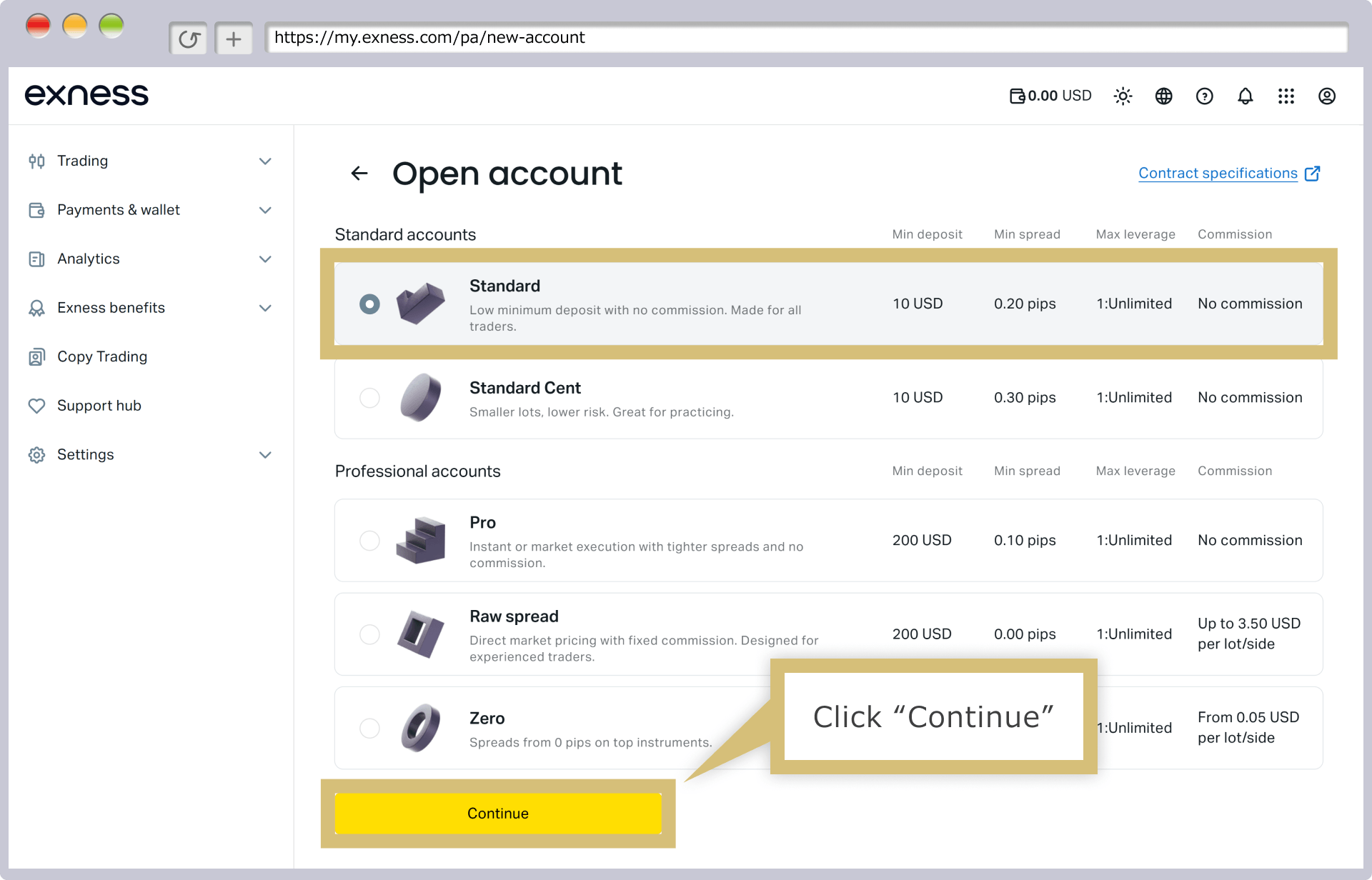The height and width of the screenshot is (880, 1372).
Task: Open the help question mark icon
Action: 1204,96
